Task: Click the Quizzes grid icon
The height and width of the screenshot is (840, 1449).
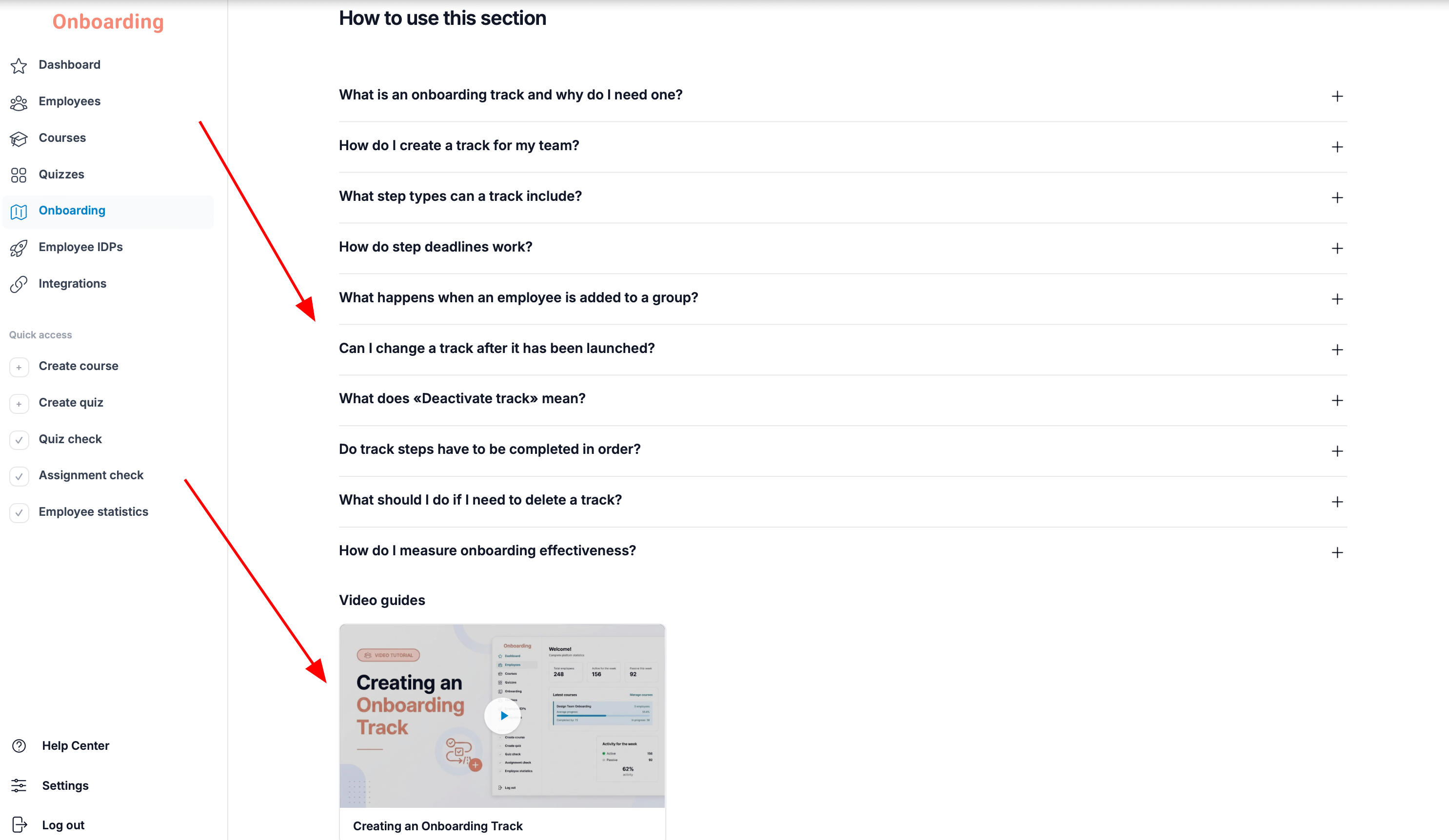Action: 19,175
